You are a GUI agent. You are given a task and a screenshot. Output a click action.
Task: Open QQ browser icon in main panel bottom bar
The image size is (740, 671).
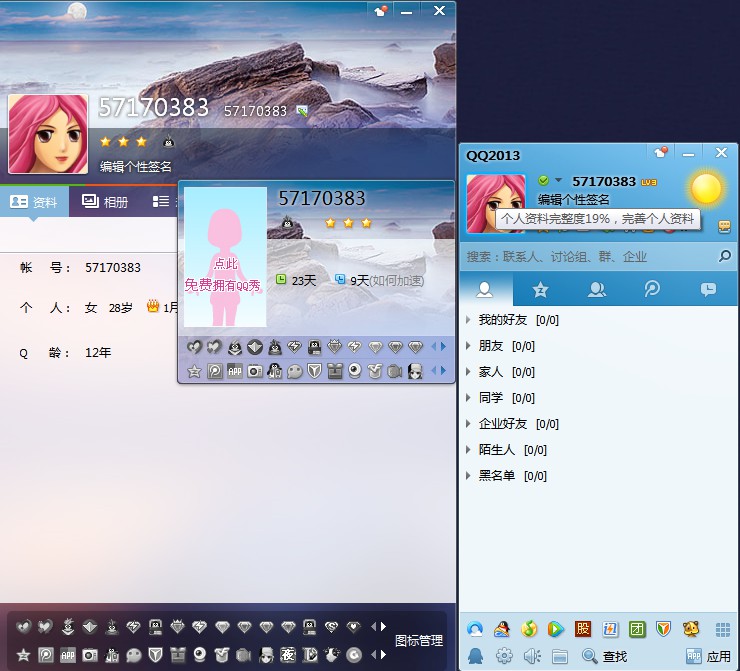tap(475, 629)
